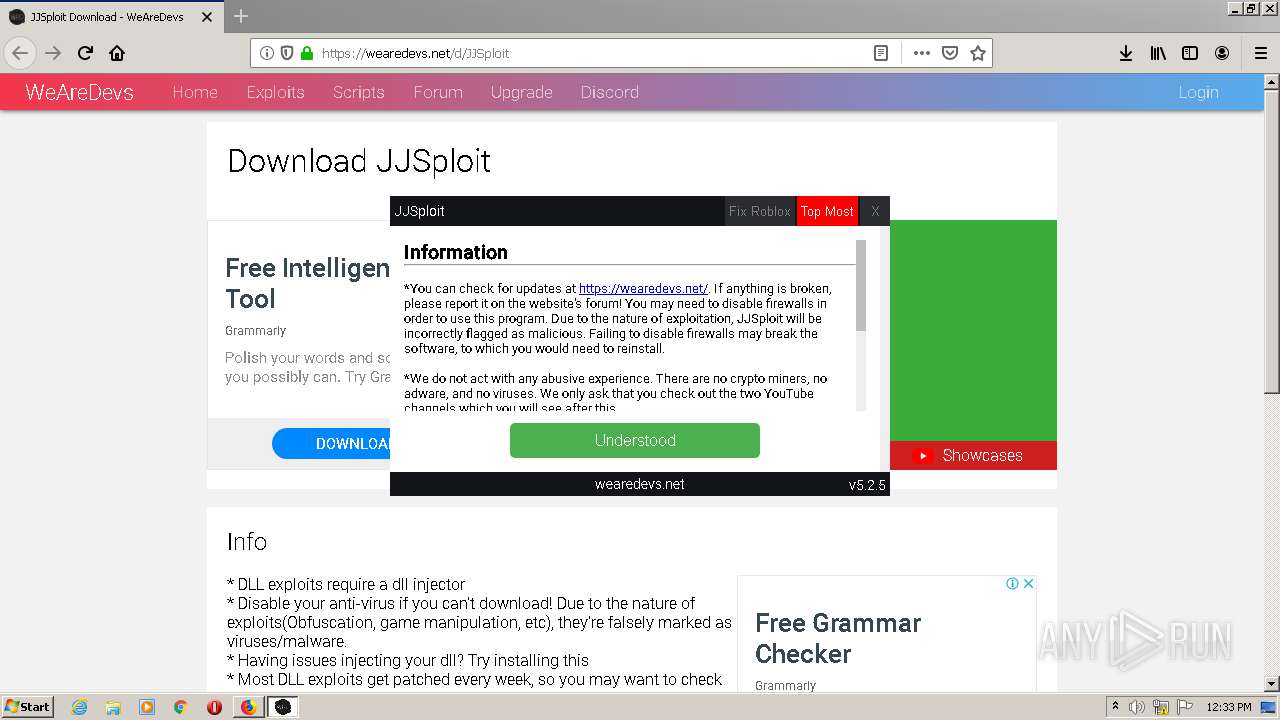
Task: Close JJSploit window with X
Action: pyautogui.click(x=875, y=211)
